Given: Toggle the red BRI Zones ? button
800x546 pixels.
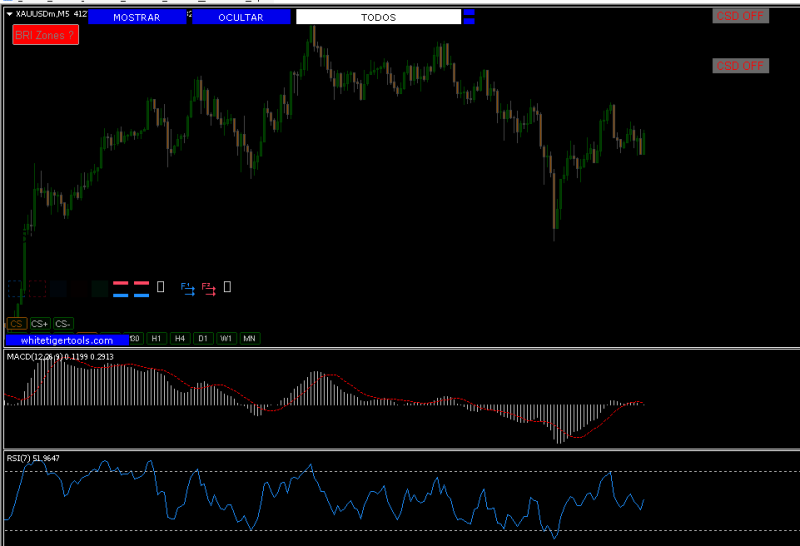Looking at the screenshot, I should 45,35.
